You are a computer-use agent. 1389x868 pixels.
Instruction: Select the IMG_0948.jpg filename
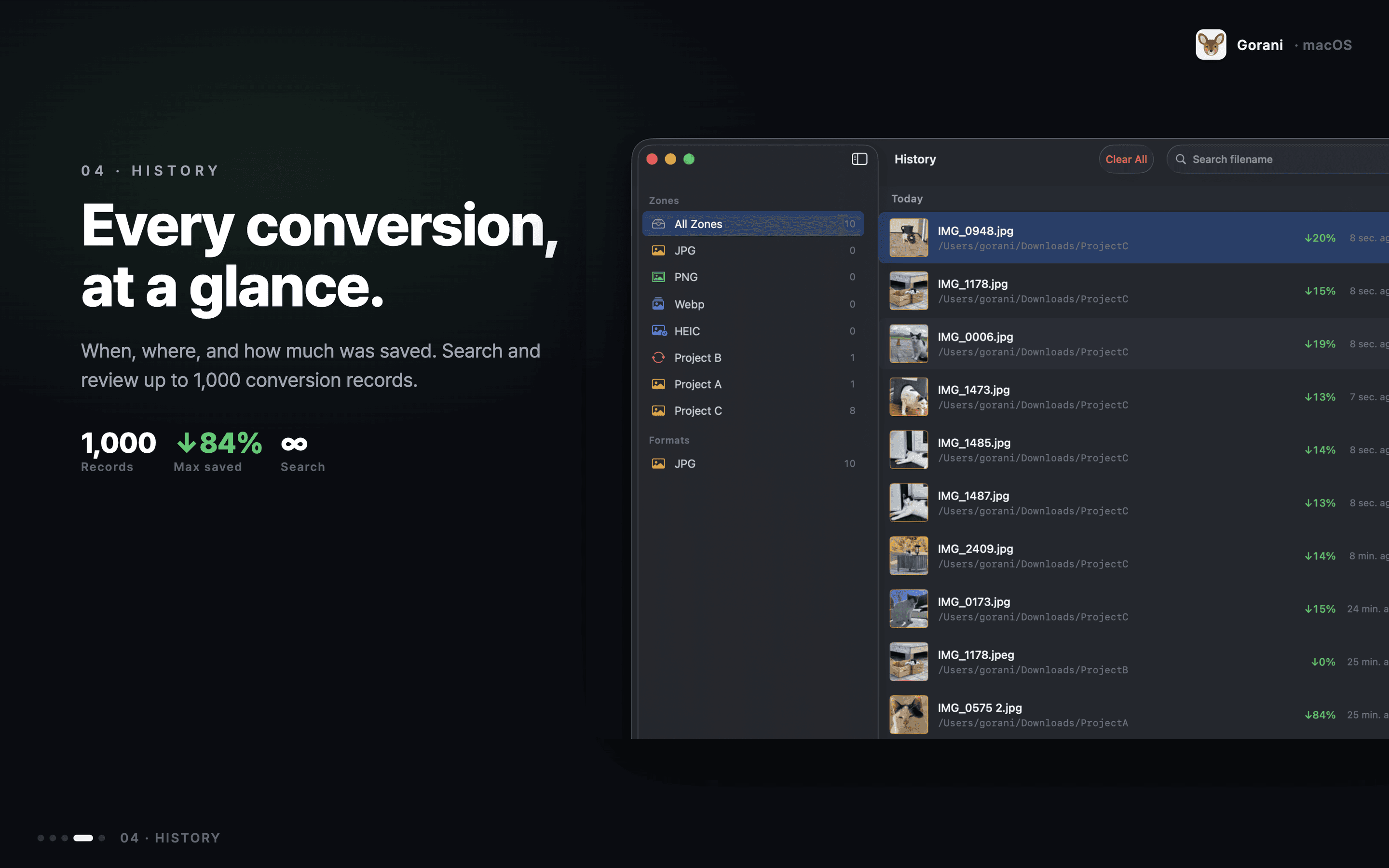click(x=975, y=231)
